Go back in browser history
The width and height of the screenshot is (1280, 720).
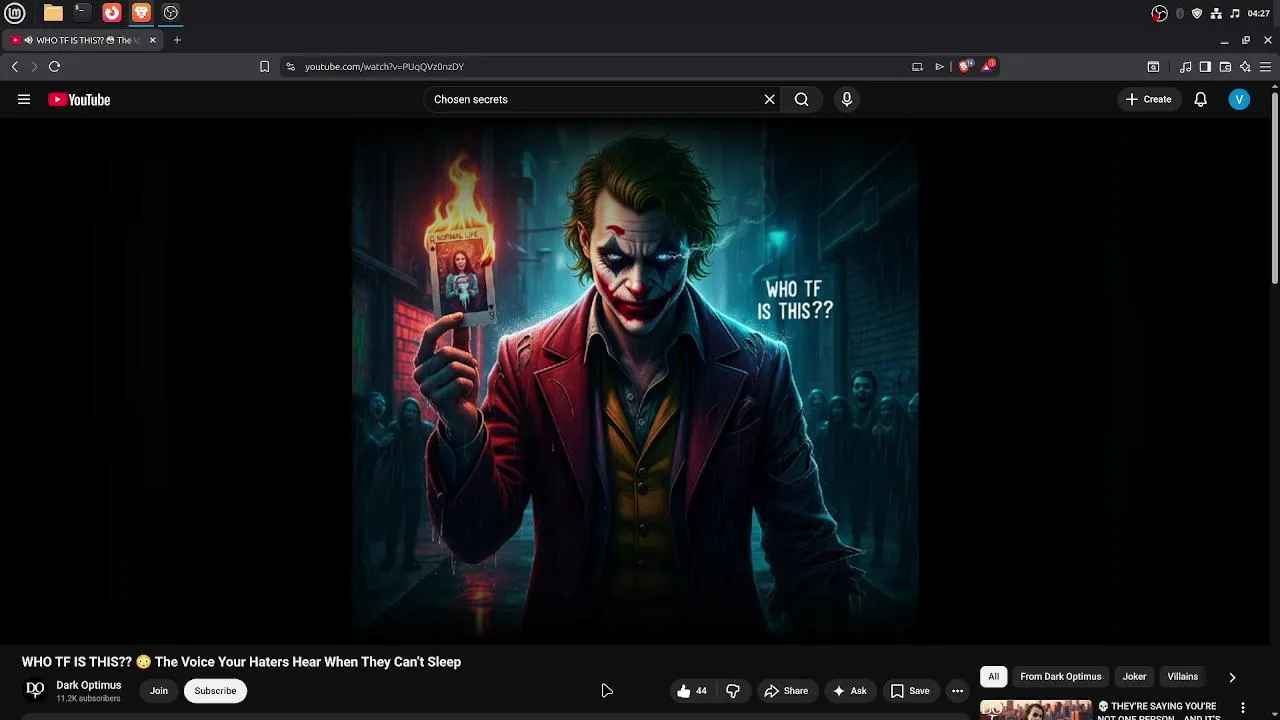(14, 66)
